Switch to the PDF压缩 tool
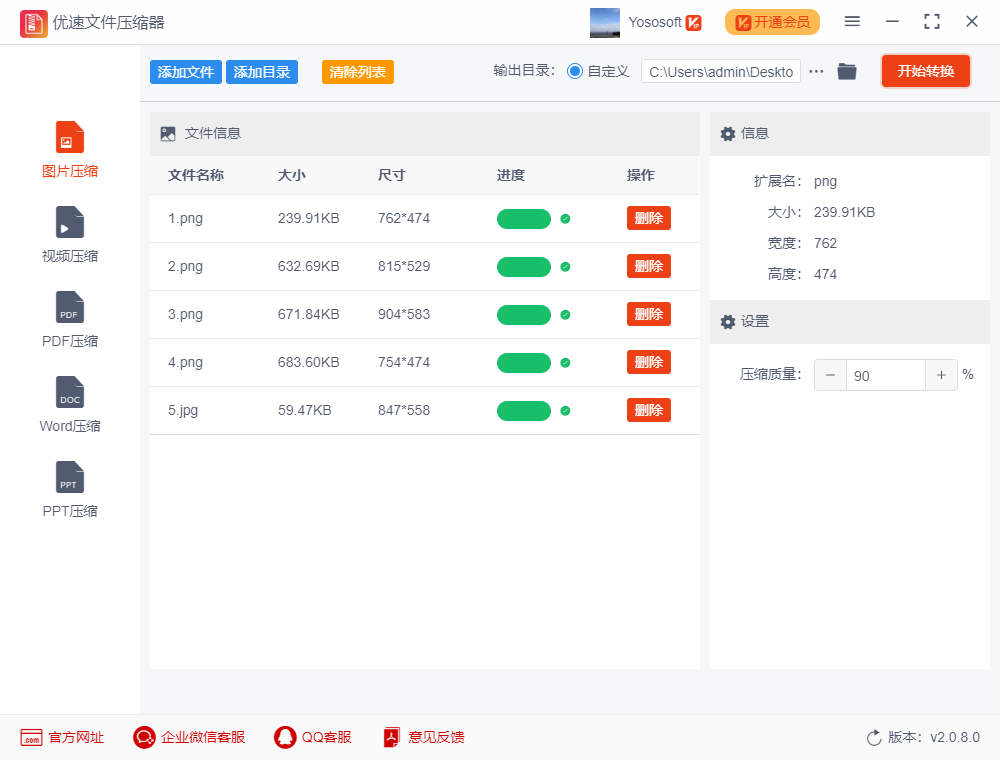Screen dimensions: 1000x760 point(70,308)
